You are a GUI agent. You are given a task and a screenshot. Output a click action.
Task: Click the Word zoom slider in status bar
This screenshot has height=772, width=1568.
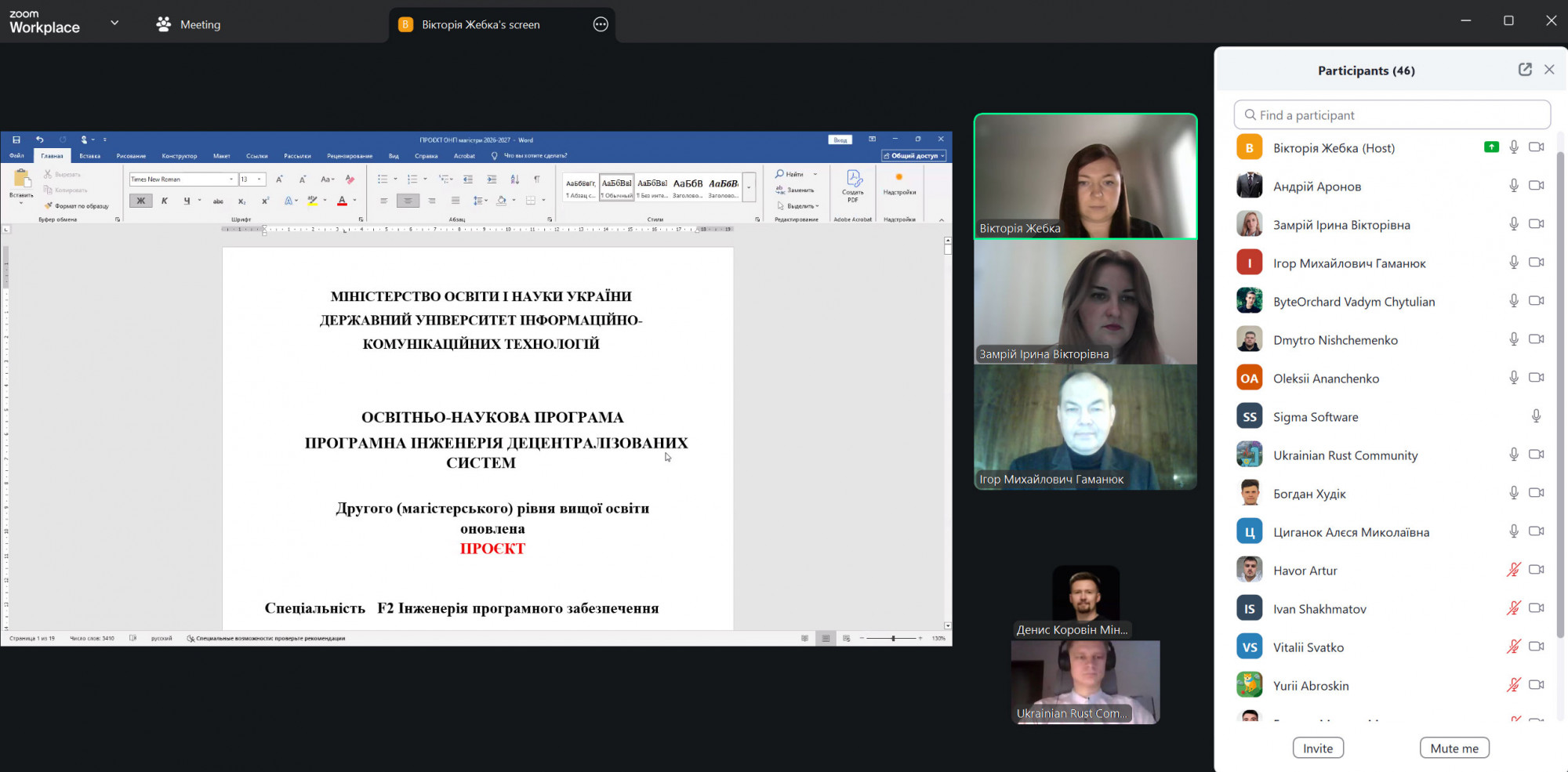[x=892, y=639]
